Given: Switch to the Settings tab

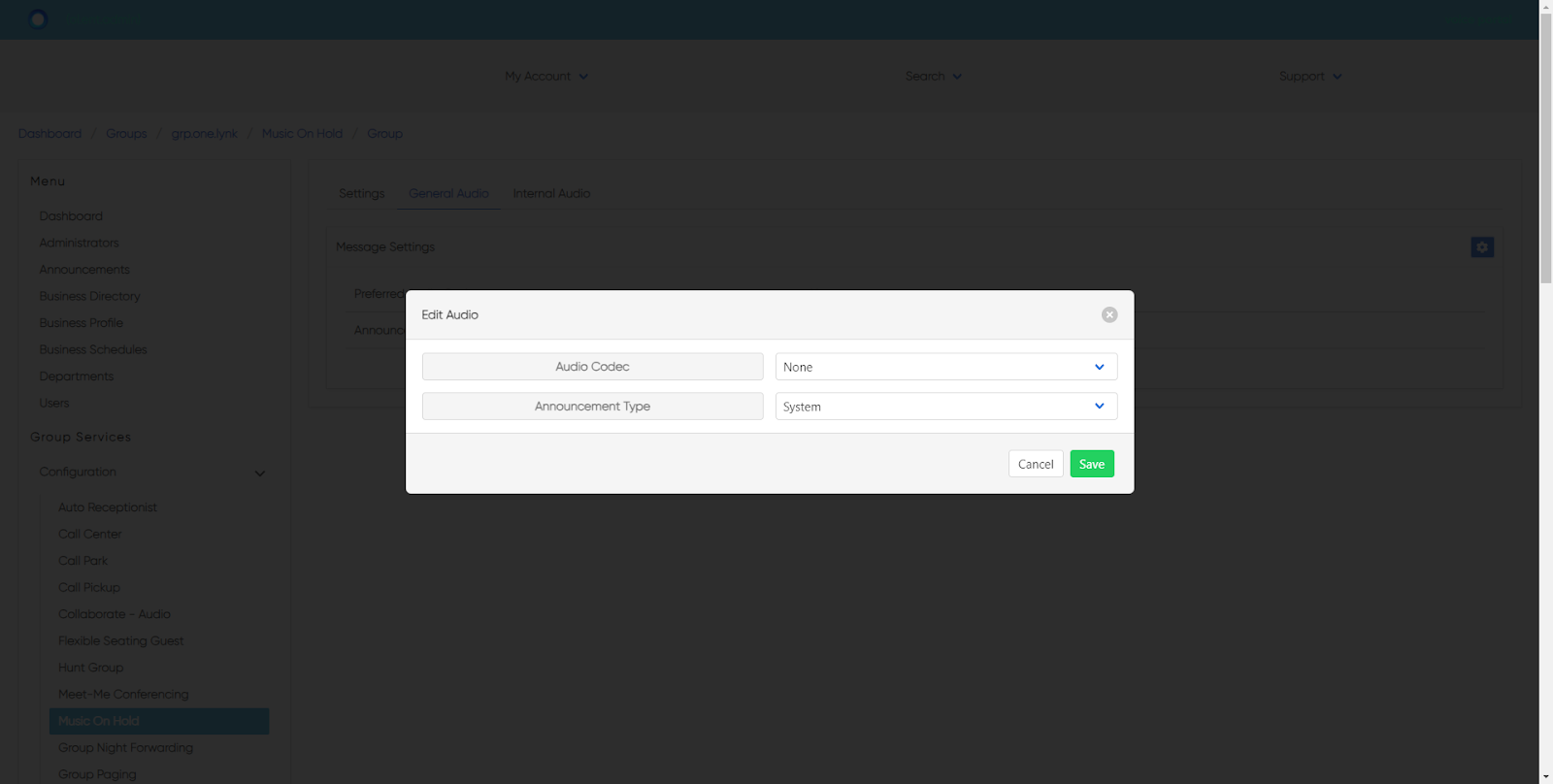Looking at the screenshot, I should click(x=361, y=193).
